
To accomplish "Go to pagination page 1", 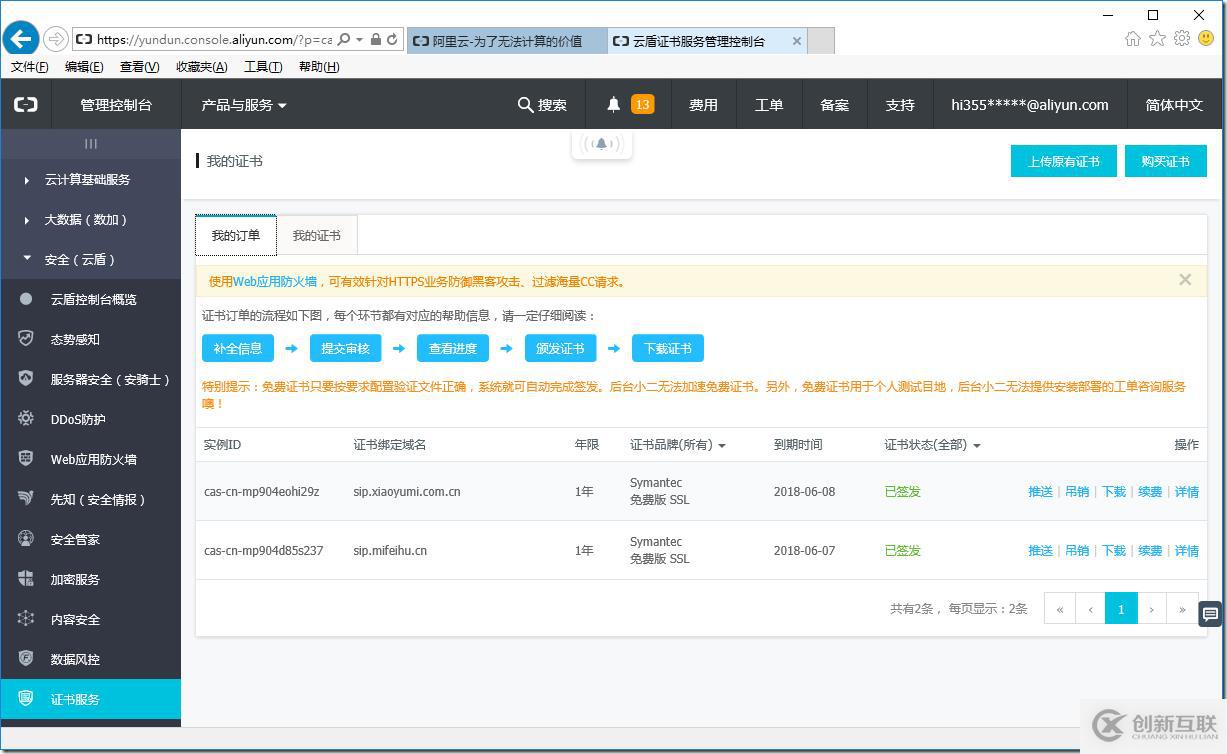I will (1121, 608).
